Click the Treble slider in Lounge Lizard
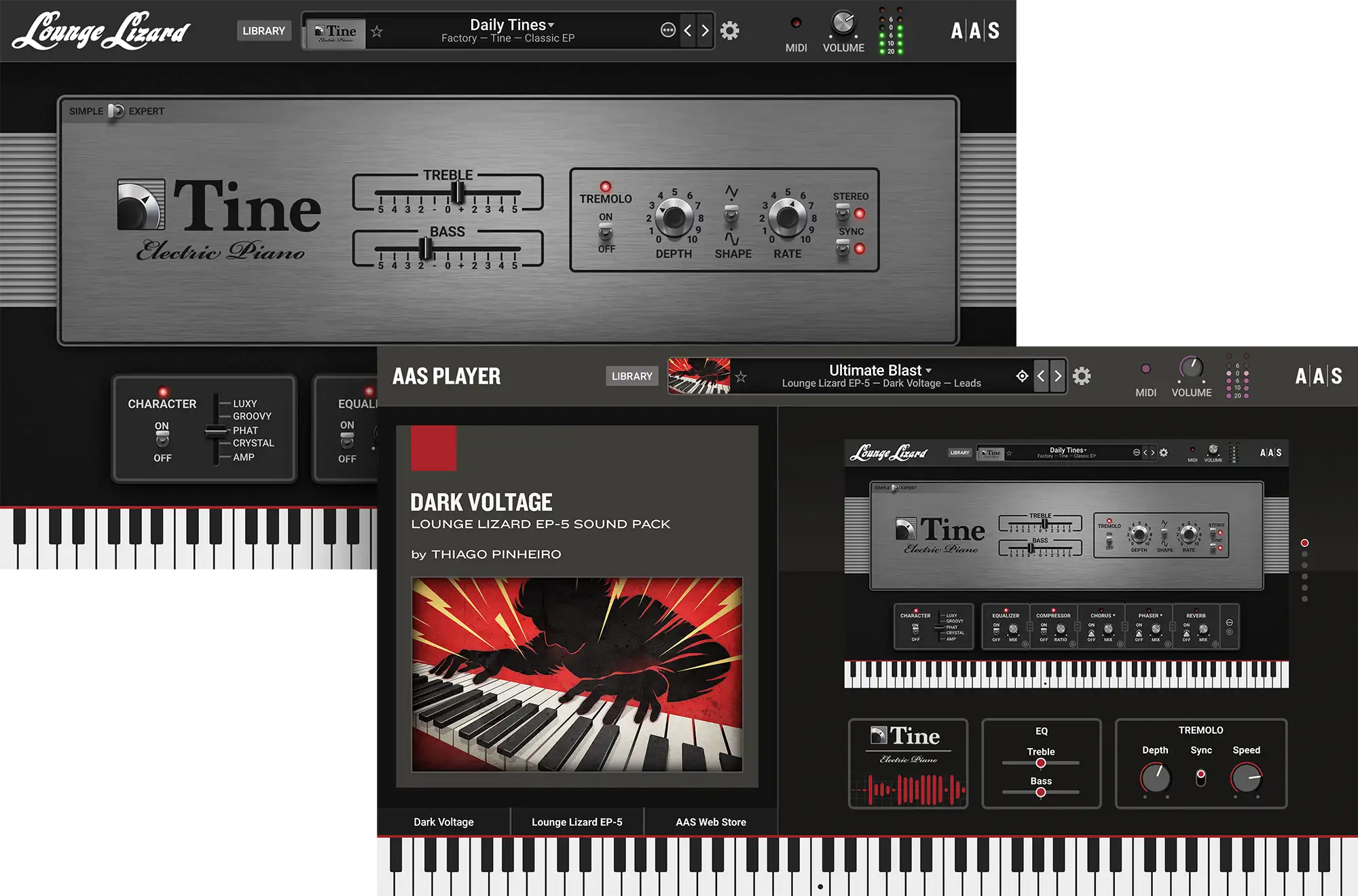Image resolution: width=1358 pixels, height=896 pixels. [458, 191]
